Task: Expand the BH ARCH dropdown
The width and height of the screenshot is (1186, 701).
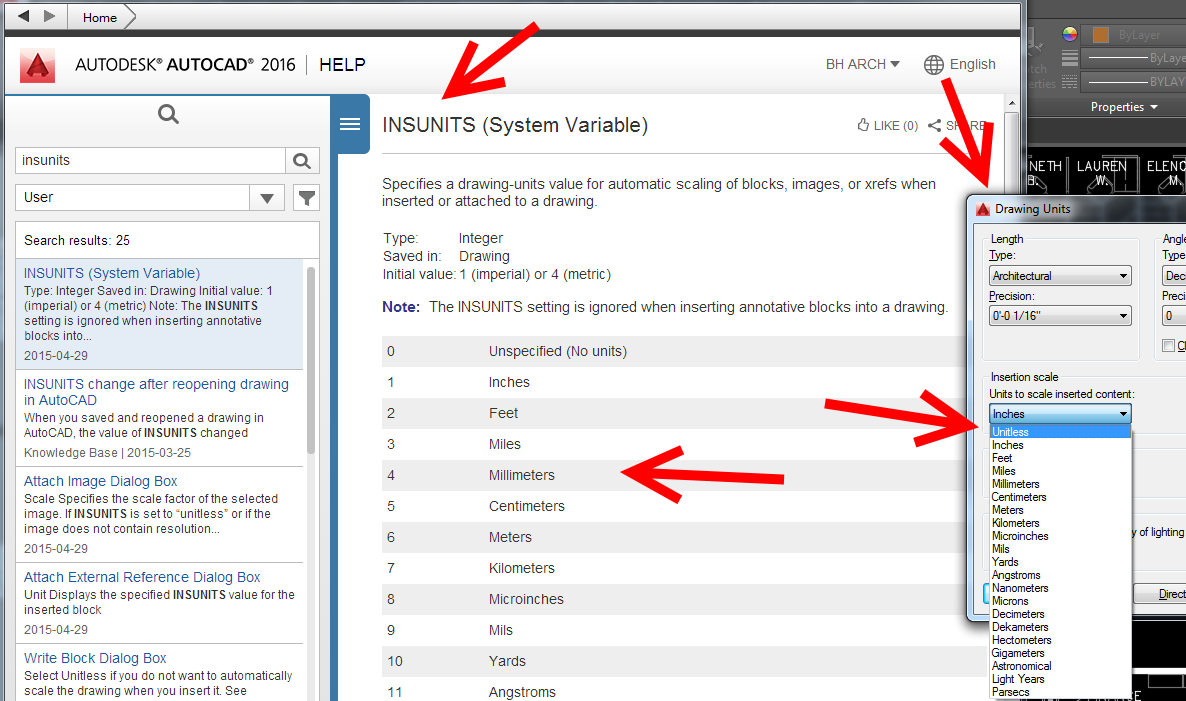Action: tap(862, 64)
